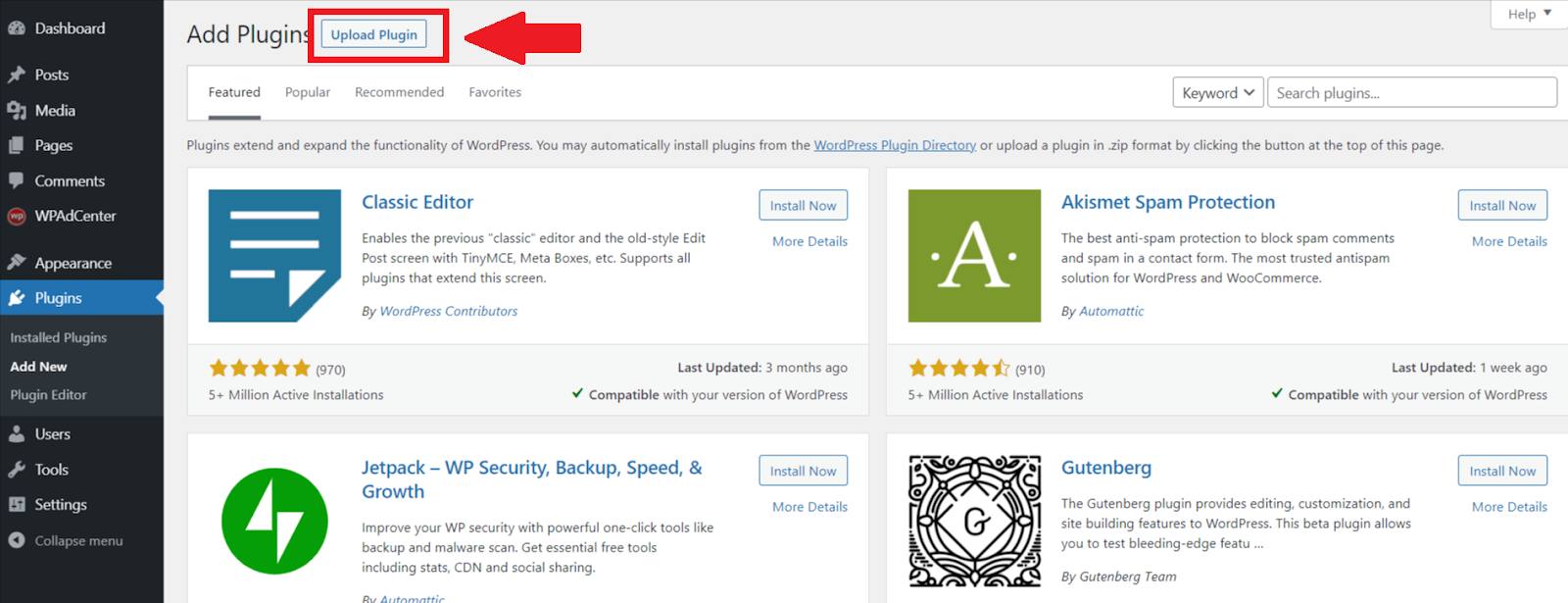This screenshot has width=1568, height=603.
Task: Click the Users person icon
Action: point(17,433)
